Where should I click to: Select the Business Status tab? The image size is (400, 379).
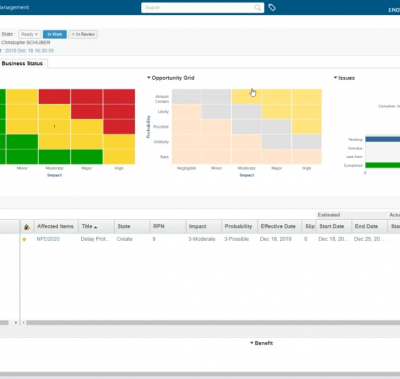[22, 63]
